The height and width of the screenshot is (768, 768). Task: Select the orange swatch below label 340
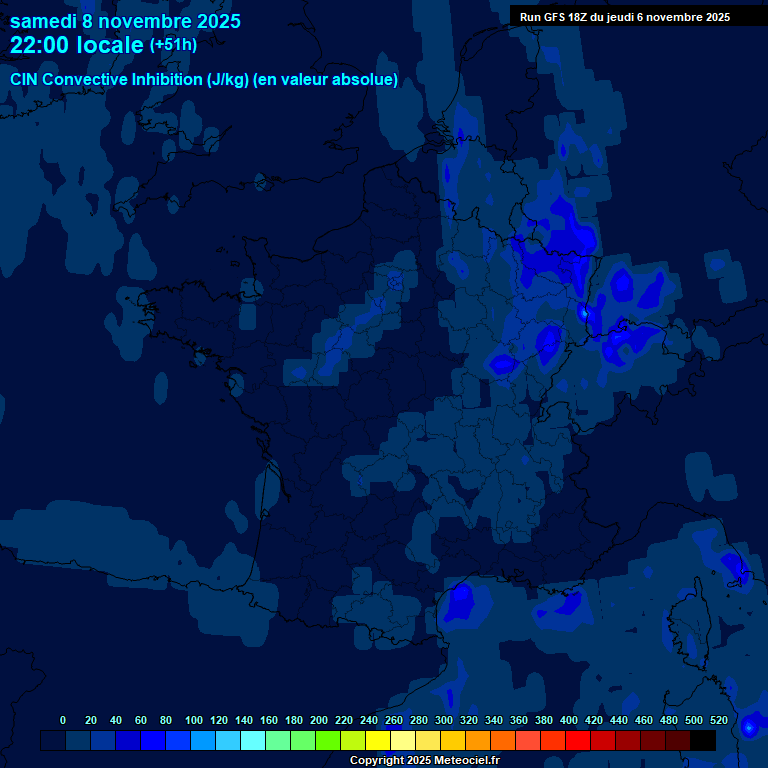(x=502, y=741)
